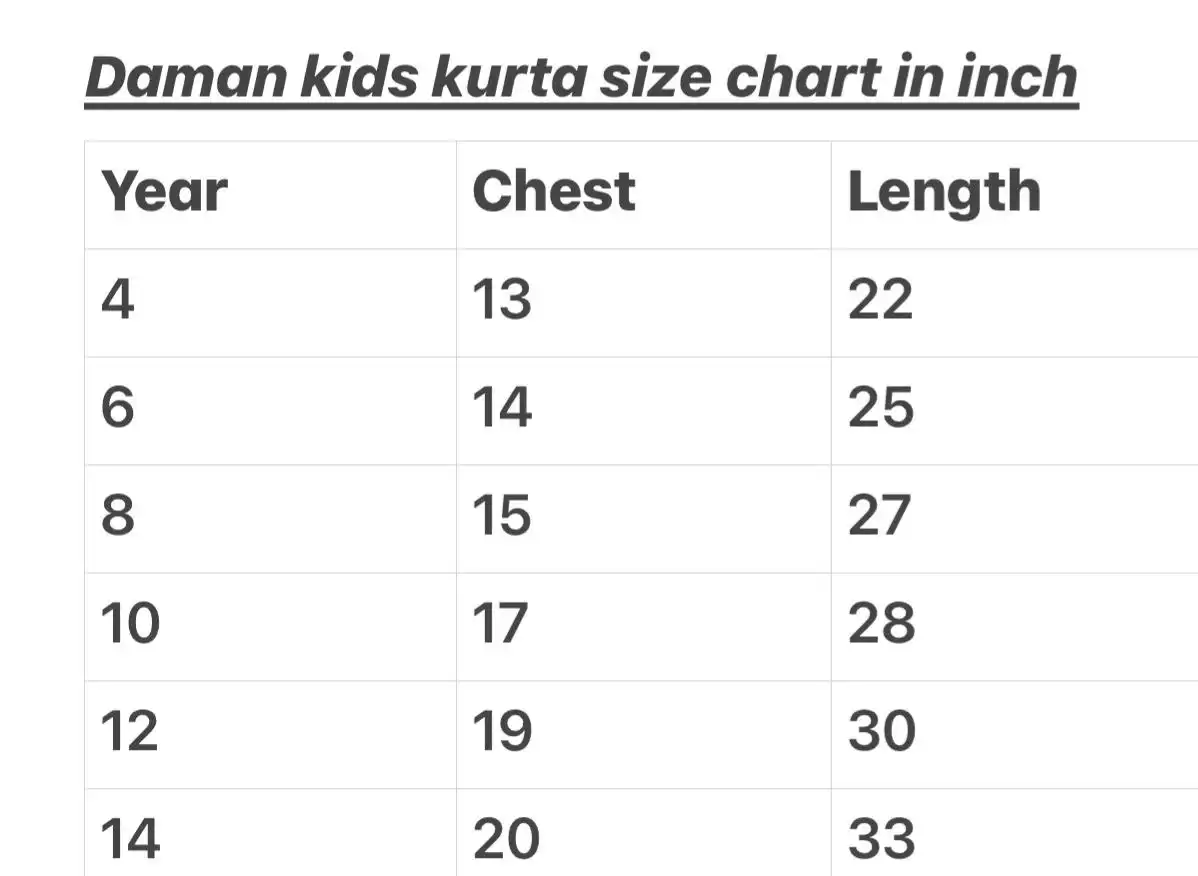Select length value 30 cell
Screen dimensions: 1198x876
pos(881,732)
